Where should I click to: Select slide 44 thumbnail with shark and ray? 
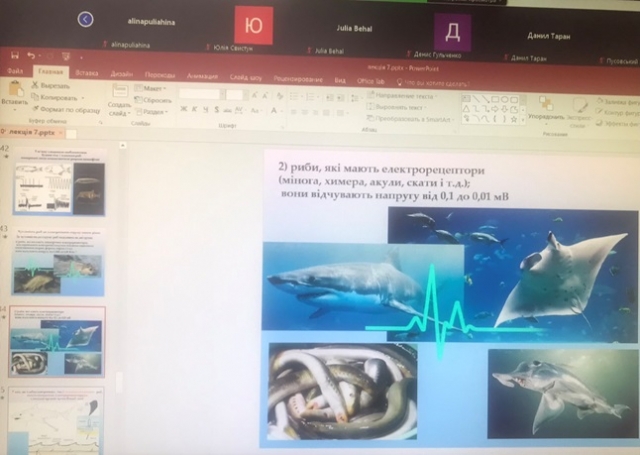pos(57,342)
